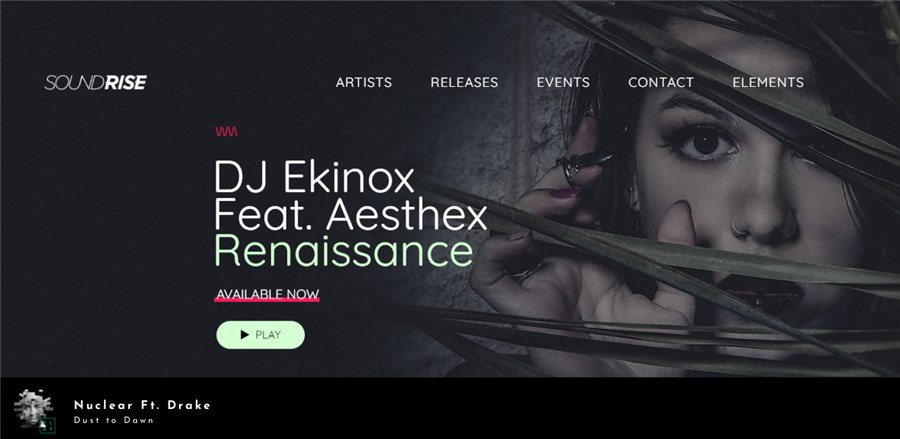This screenshot has height=439, width=900.
Task: Start playback with the green Play button
Action: [261, 335]
